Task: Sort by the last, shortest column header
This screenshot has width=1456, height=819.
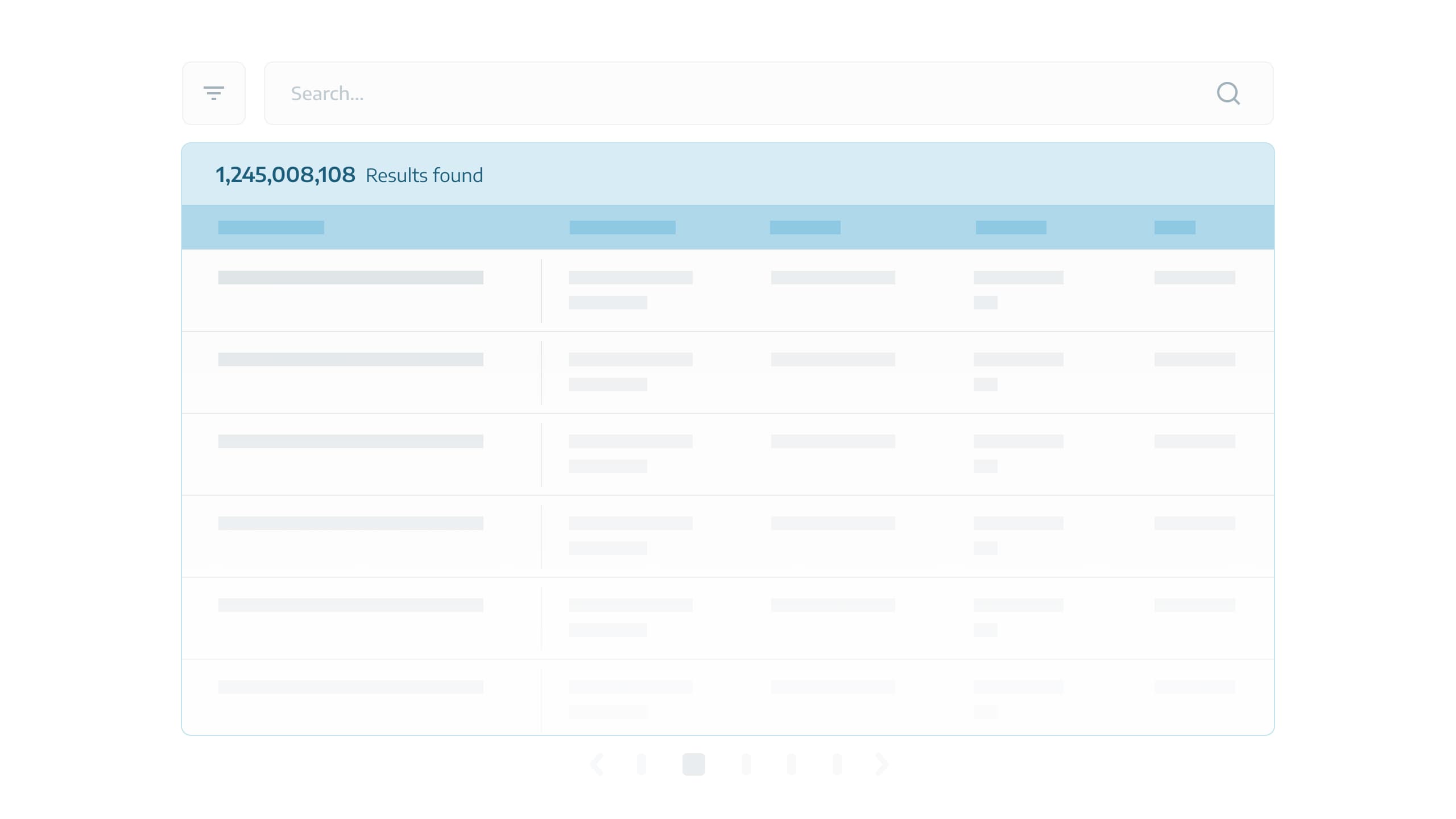Action: (x=1175, y=227)
